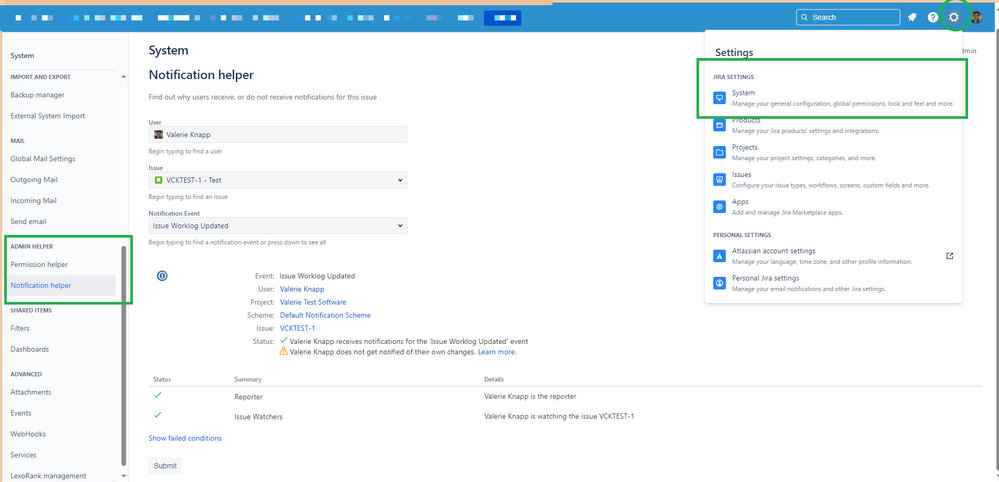Open the VCKTEST-1 issue link
999x482 pixels.
(x=298, y=328)
